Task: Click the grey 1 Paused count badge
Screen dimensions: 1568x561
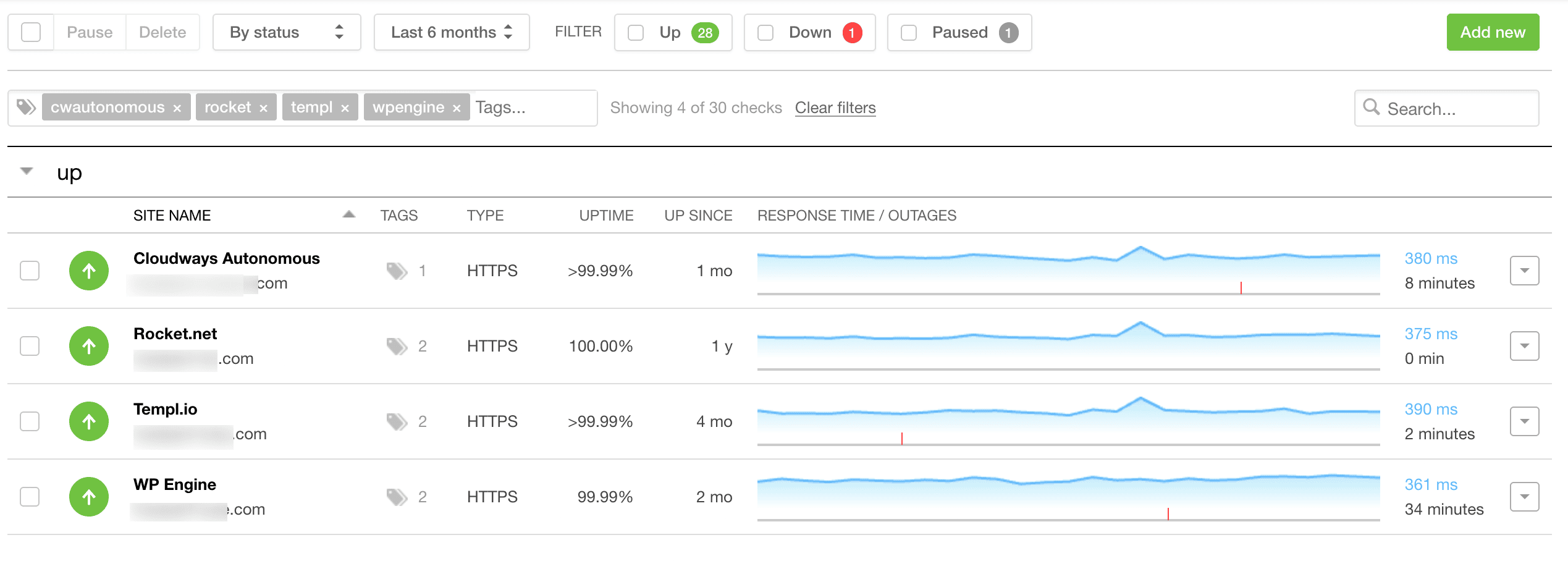Action: tap(1008, 33)
